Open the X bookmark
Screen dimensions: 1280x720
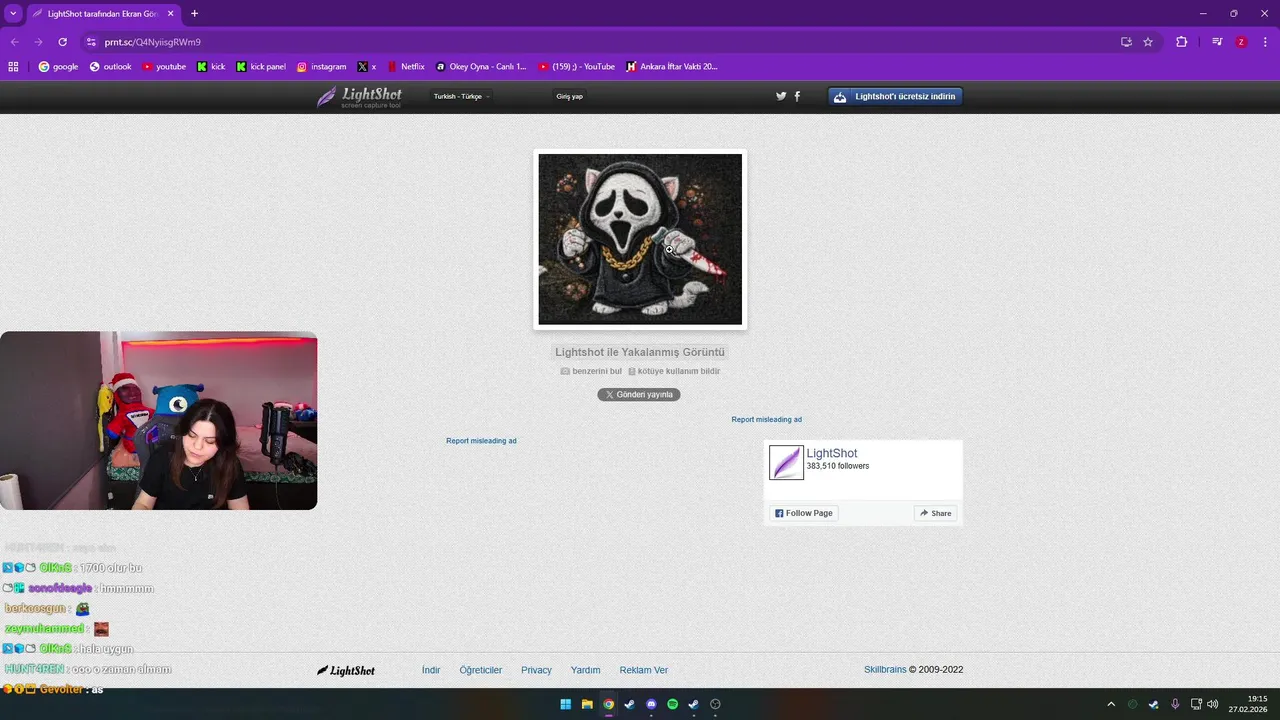(x=367, y=67)
